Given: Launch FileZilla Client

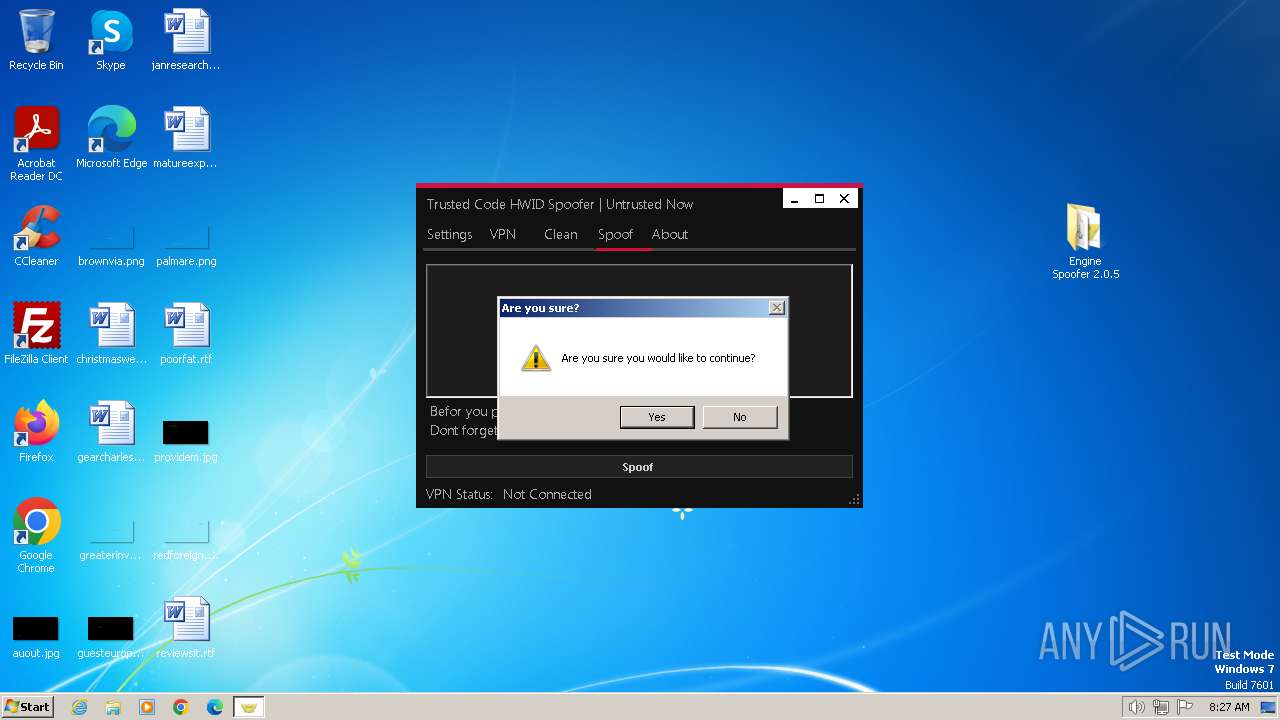Looking at the screenshot, I should [x=36, y=335].
